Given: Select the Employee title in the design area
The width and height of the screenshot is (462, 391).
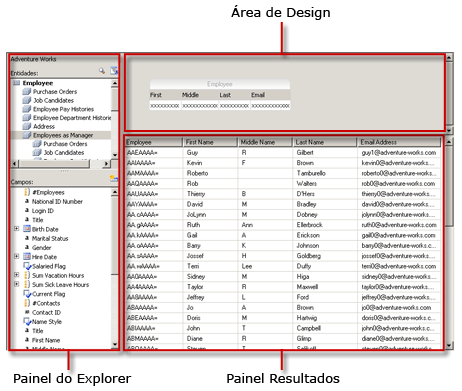Looking at the screenshot, I should pyautogui.click(x=220, y=84).
